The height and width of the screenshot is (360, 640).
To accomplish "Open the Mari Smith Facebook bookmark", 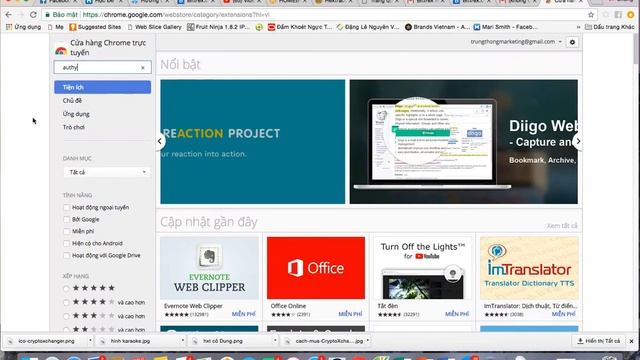I will point(505,27).
